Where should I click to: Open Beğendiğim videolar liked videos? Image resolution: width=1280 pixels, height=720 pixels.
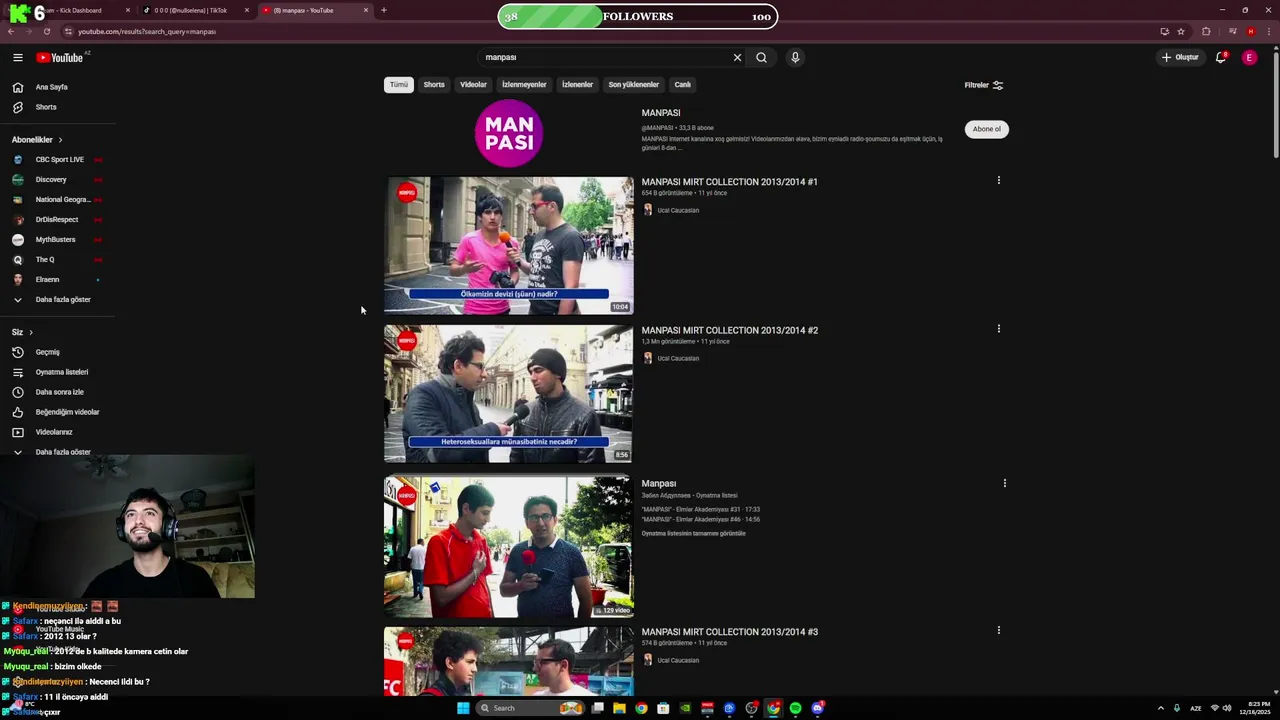point(58,412)
